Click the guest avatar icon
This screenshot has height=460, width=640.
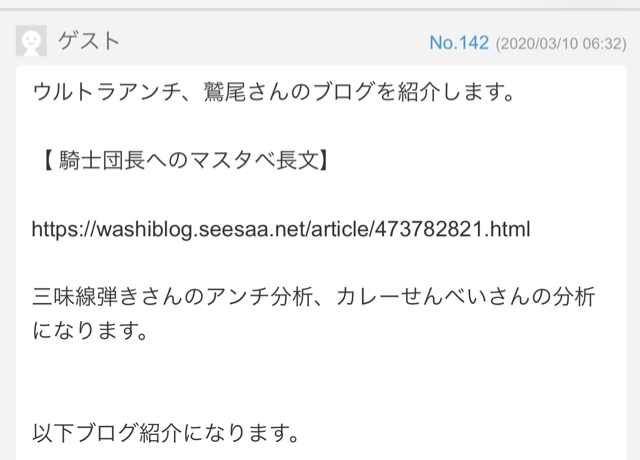pyautogui.click(x=31, y=41)
